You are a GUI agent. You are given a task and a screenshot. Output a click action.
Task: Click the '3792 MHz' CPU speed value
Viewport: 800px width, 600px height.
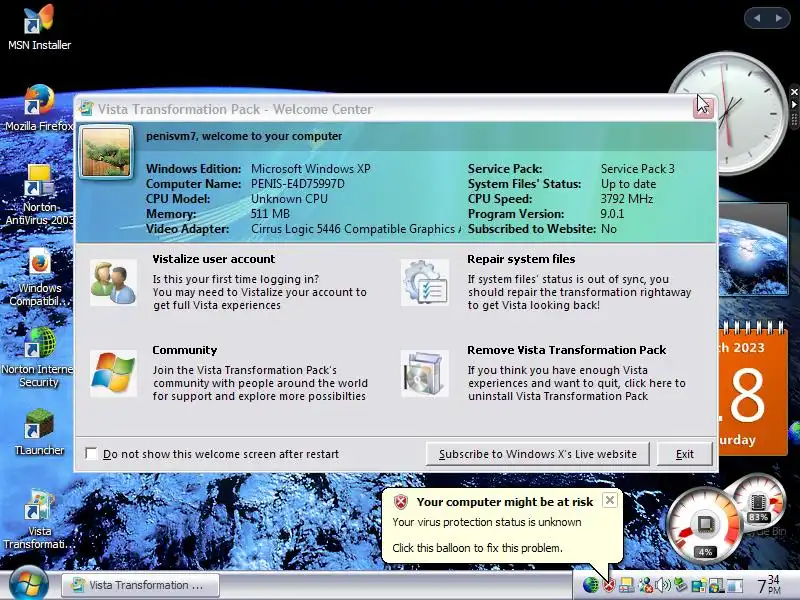(627, 199)
